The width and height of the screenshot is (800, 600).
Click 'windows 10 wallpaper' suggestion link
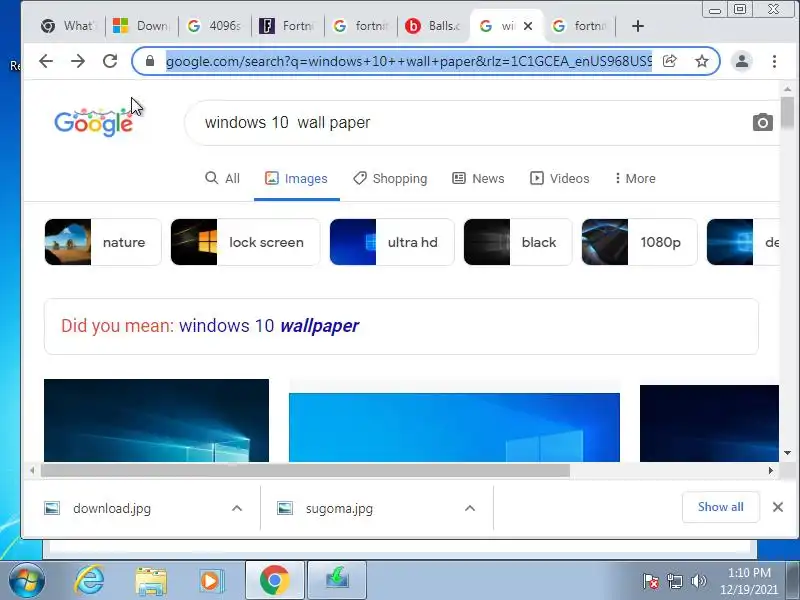point(269,326)
